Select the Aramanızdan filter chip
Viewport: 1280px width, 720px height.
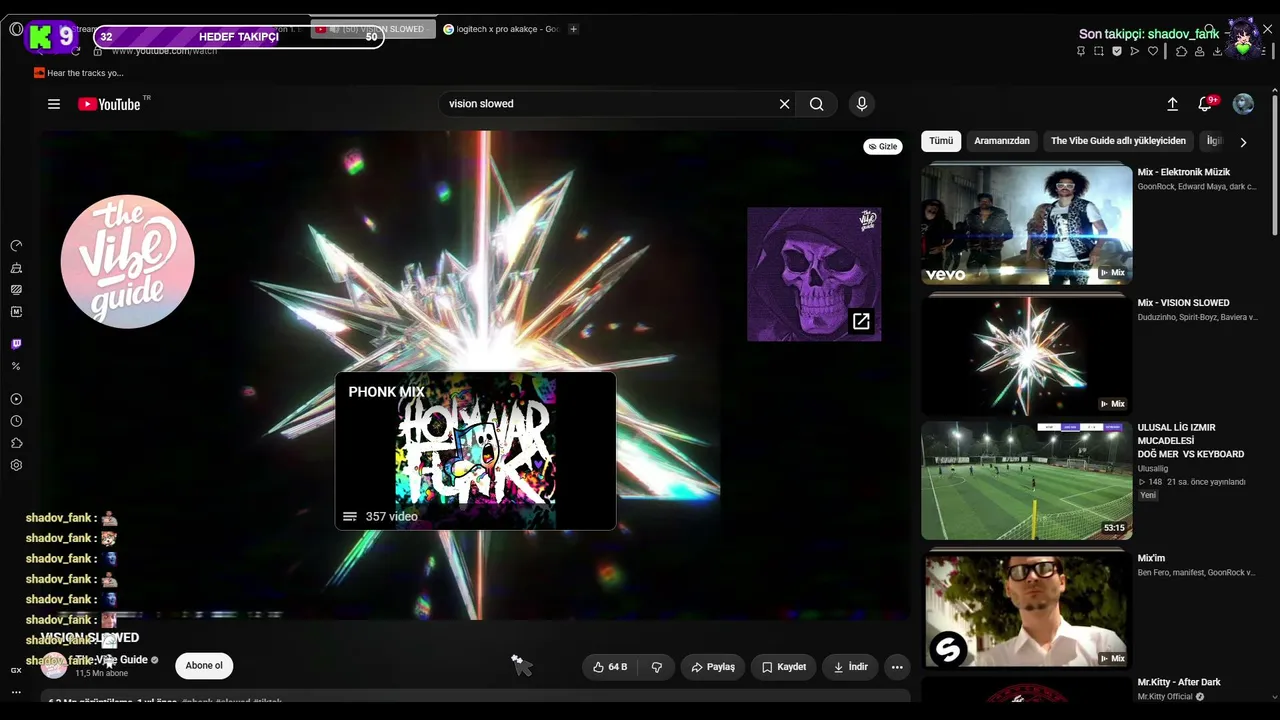tap(1002, 141)
